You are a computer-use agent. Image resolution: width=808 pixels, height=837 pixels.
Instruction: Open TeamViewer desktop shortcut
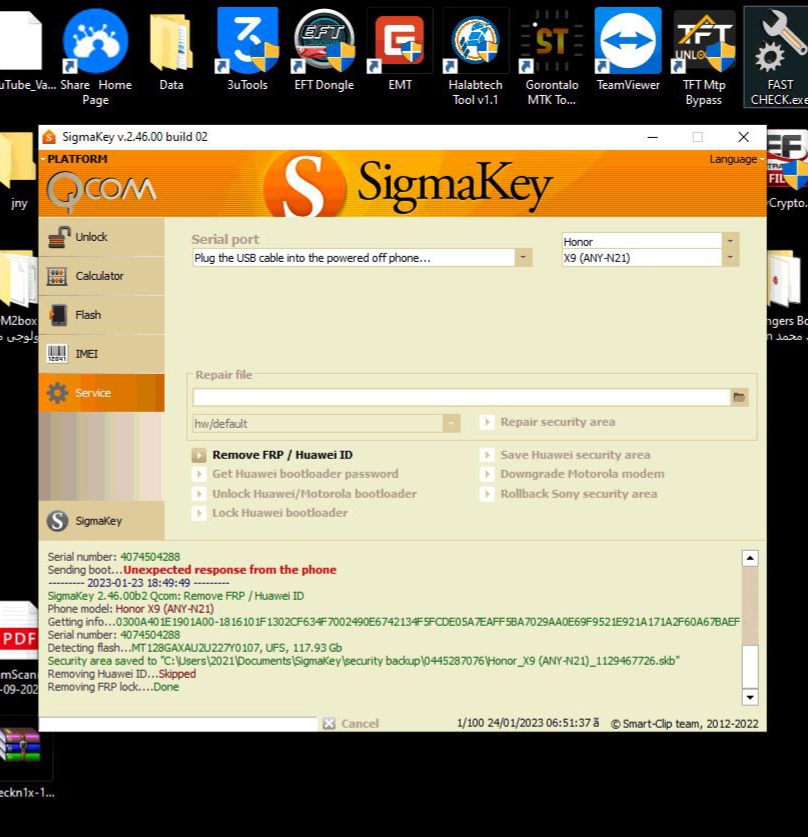628,49
